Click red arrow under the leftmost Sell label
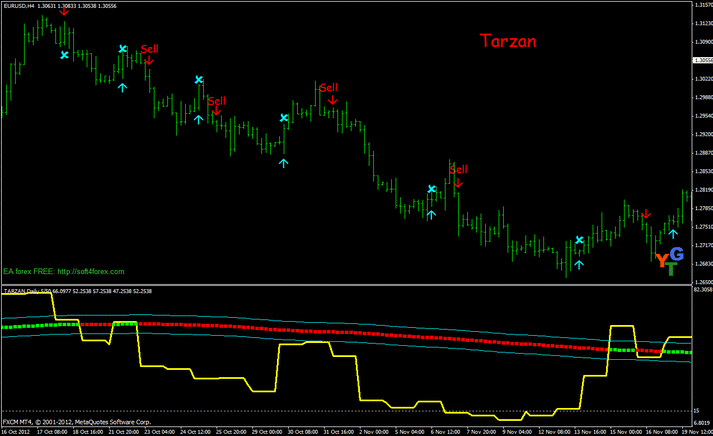713x436 pixels. point(148,61)
